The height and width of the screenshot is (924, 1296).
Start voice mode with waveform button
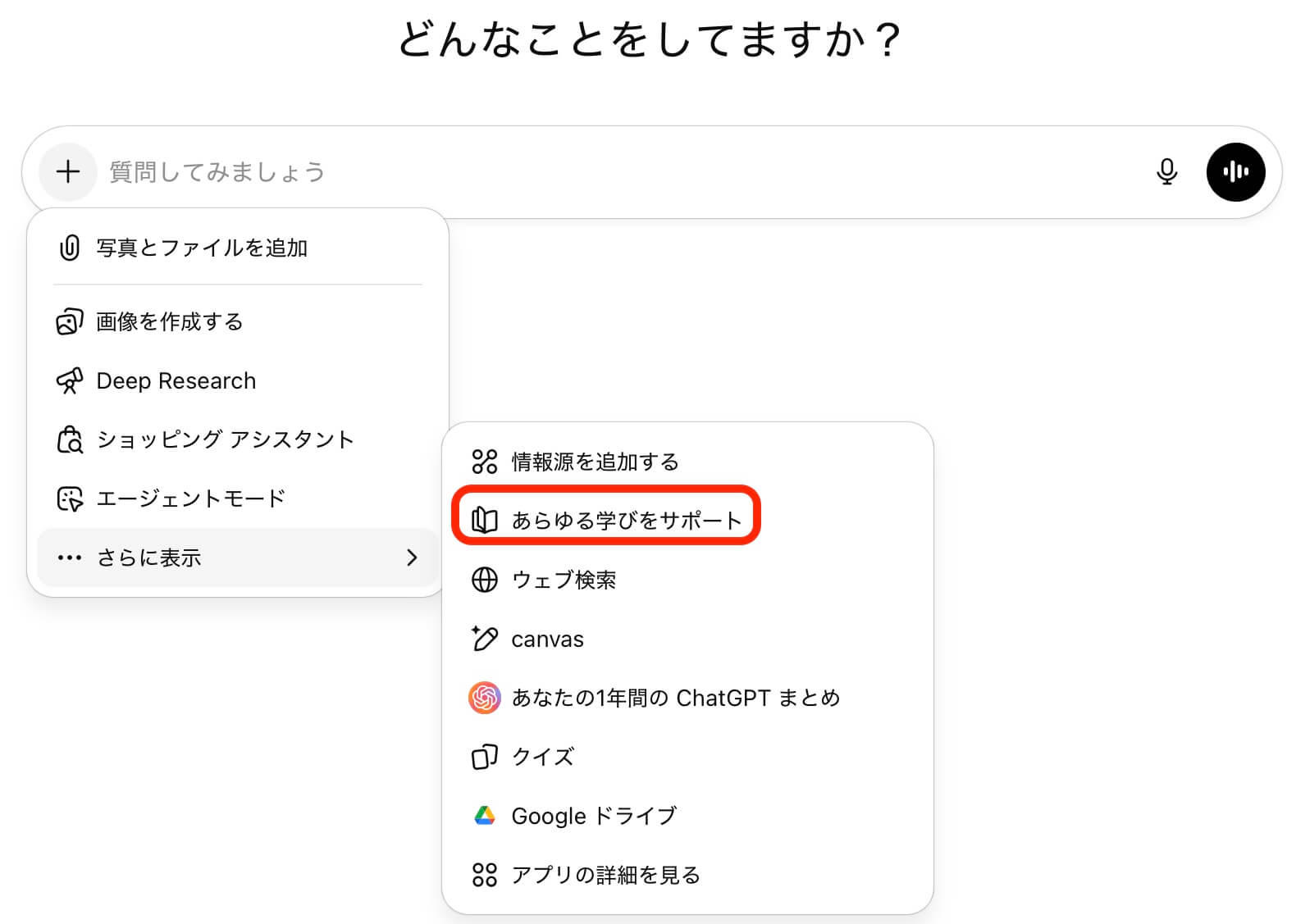click(x=1235, y=172)
